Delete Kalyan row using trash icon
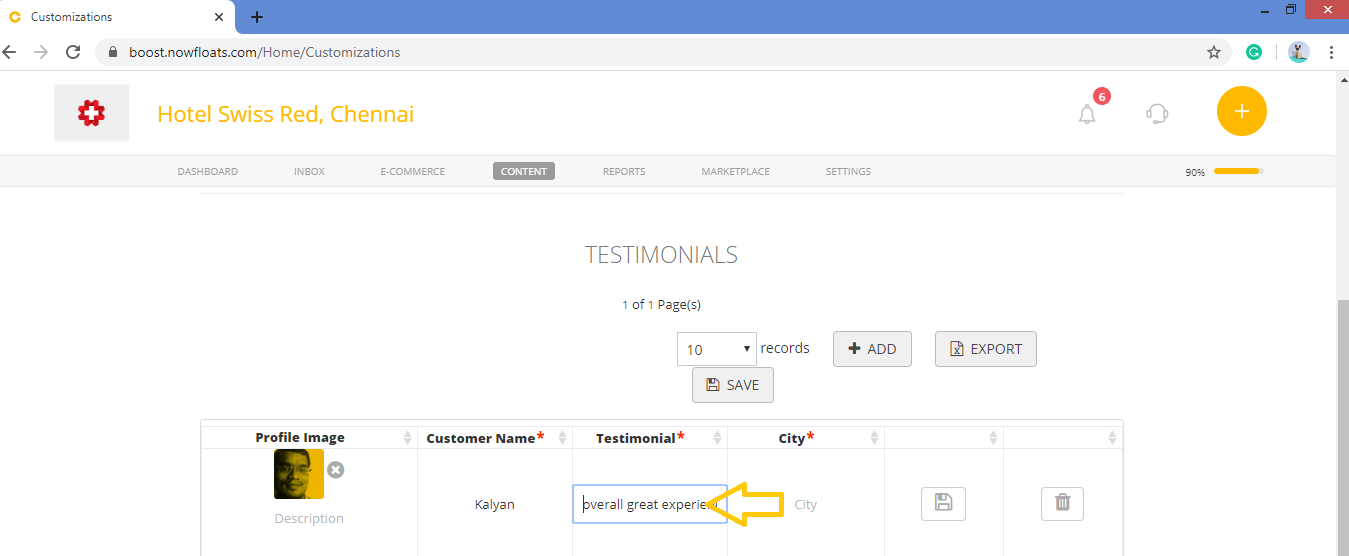Screen dimensions: 1349x556 coord(1062,503)
